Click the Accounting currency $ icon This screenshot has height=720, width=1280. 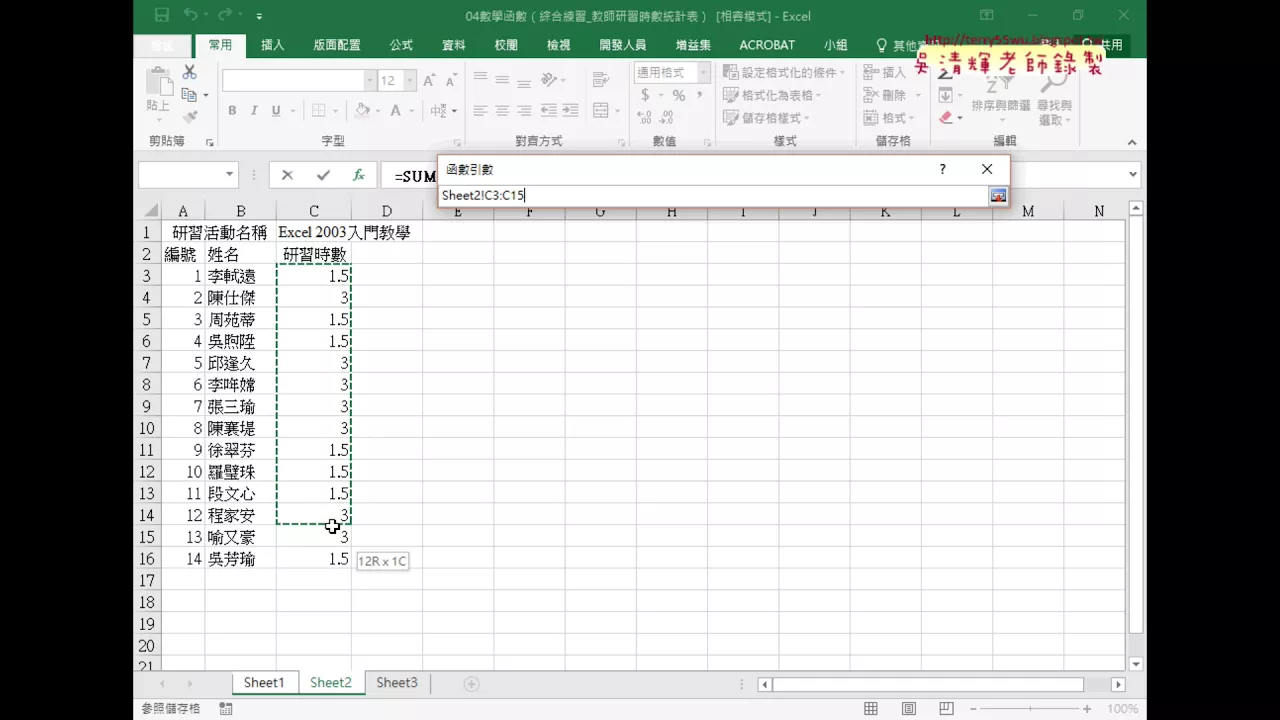point(645,95)
